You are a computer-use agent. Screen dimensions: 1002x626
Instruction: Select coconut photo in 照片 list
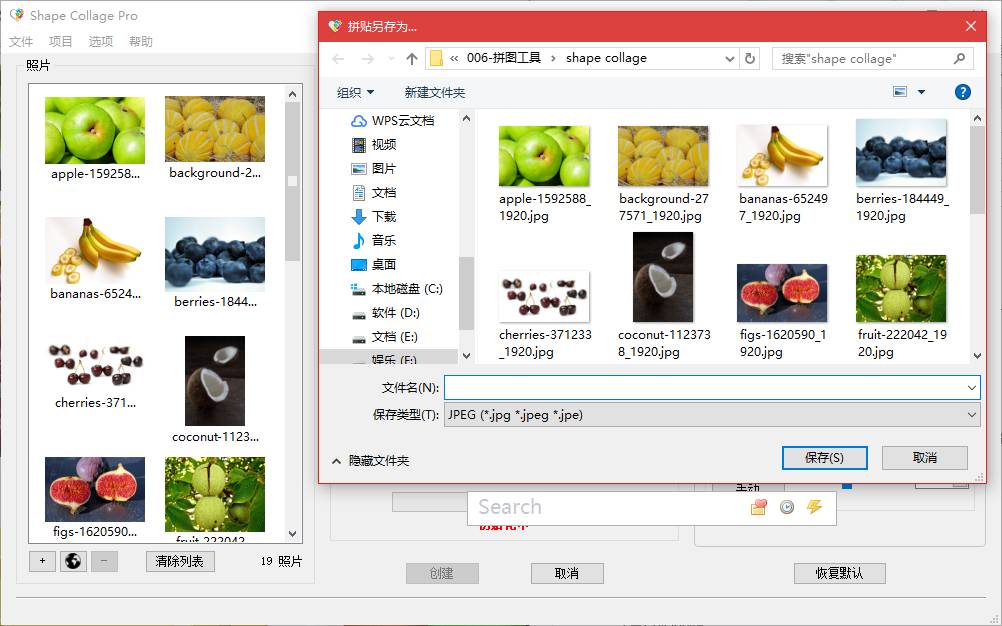215,390
